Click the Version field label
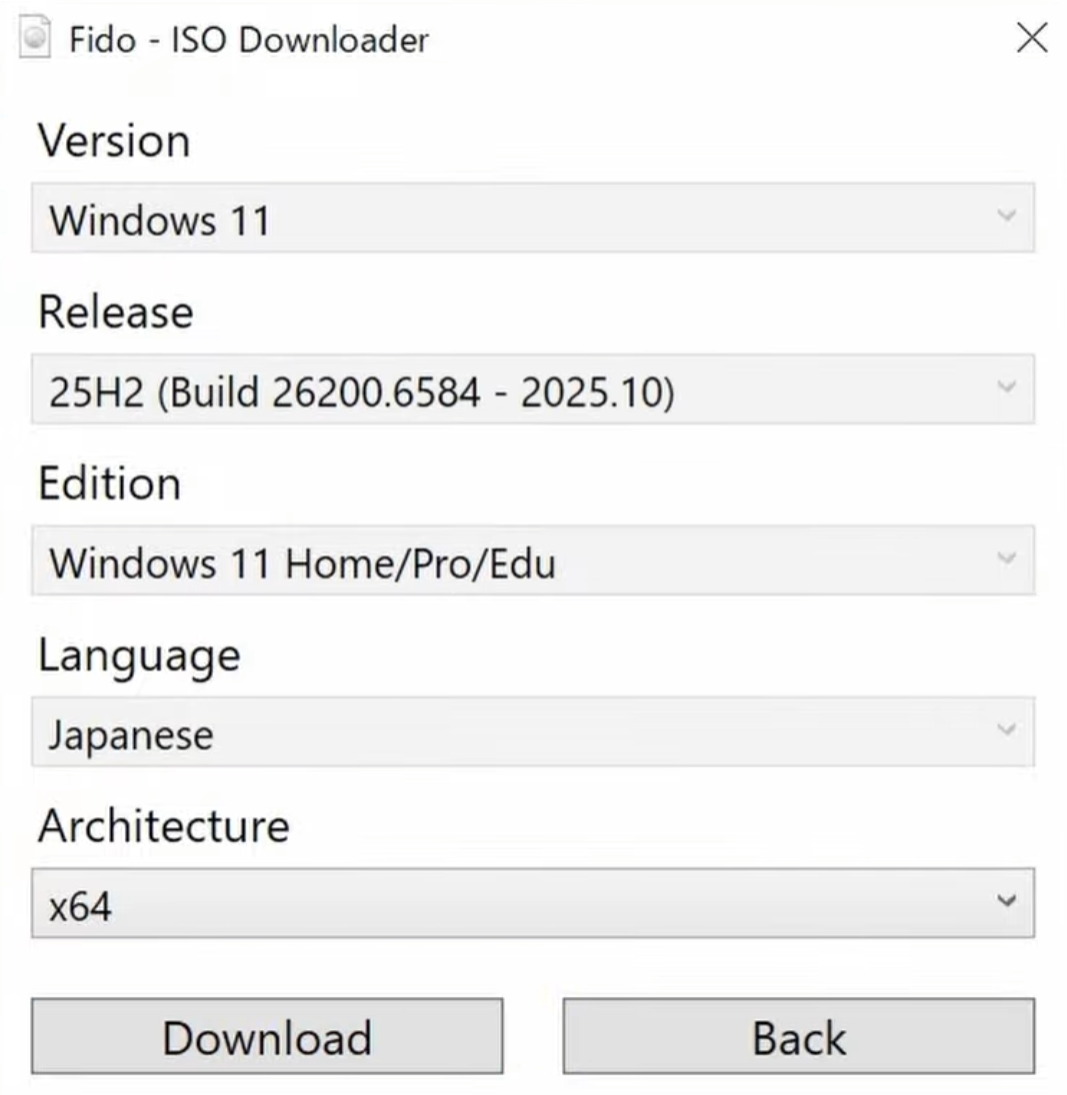The image size is (1067, 1095). (x=114, y=140)
